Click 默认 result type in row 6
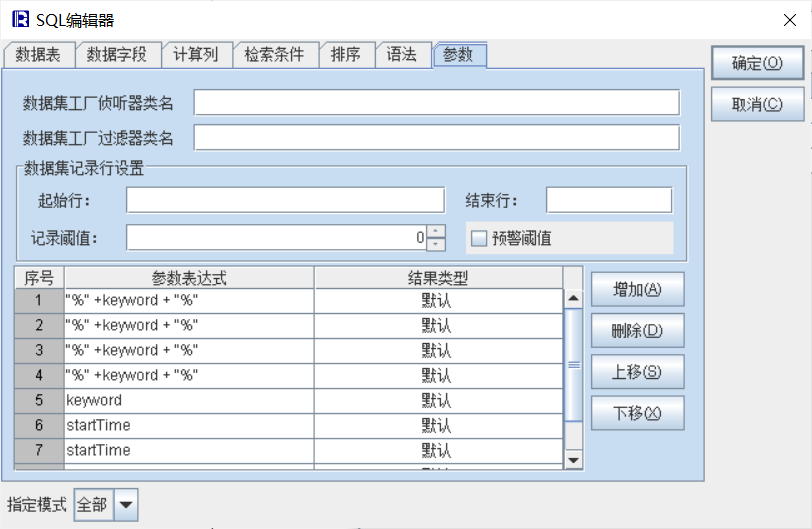The image size is (812, 529). 438,425
